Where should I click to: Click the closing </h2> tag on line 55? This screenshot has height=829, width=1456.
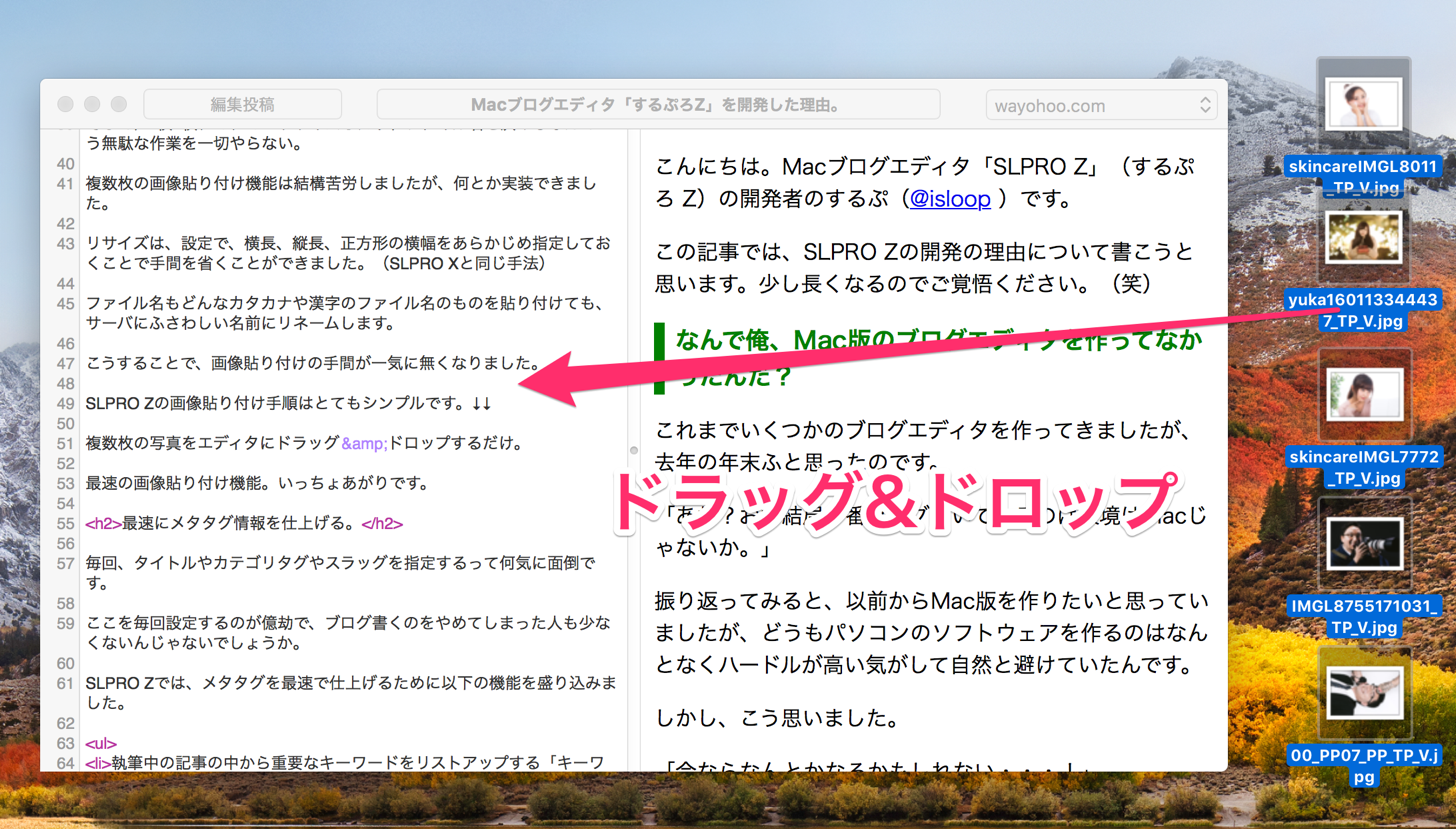[381, 522]
